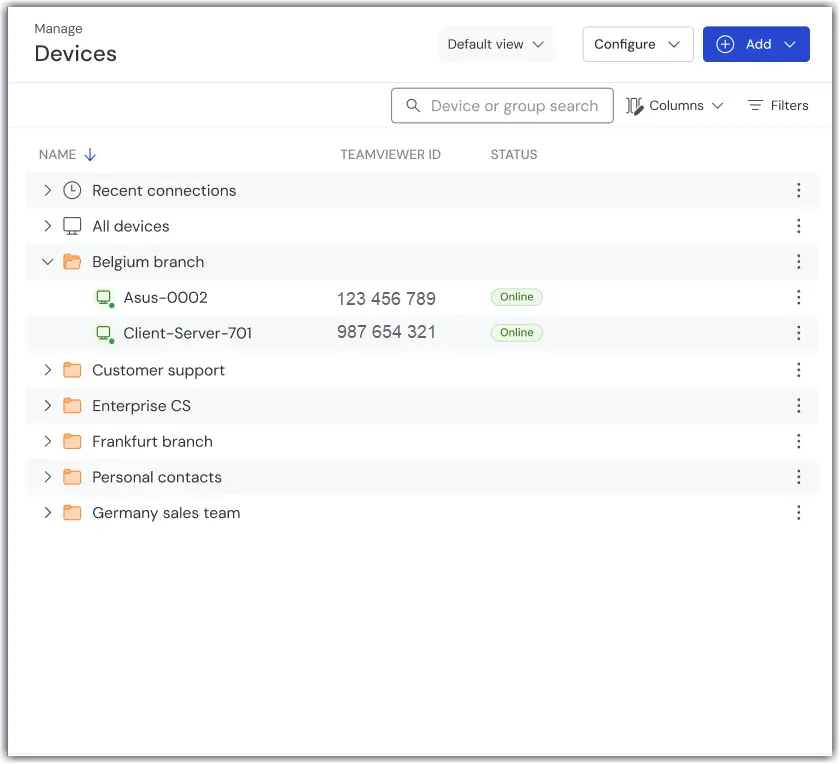Viewport: 840px width, 764px height.
Task: Select the Client-Server-701 device name
Action: pos(188,333)
